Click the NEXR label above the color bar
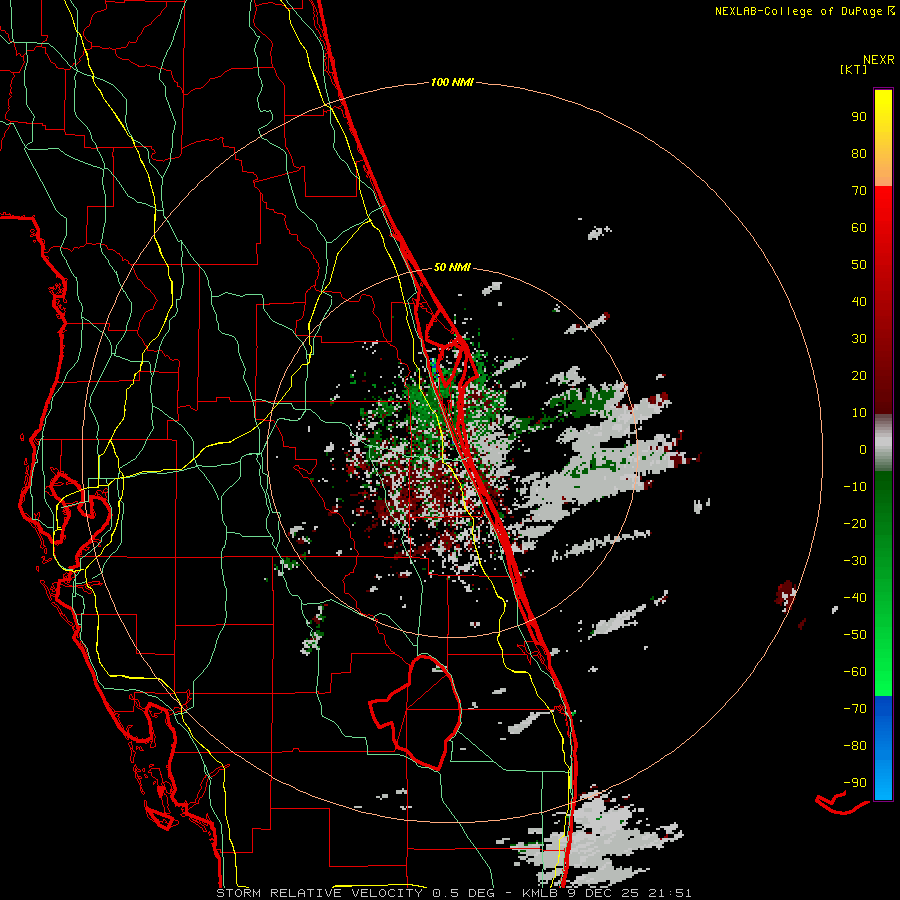The image size is (900, 900). [879, 60]
